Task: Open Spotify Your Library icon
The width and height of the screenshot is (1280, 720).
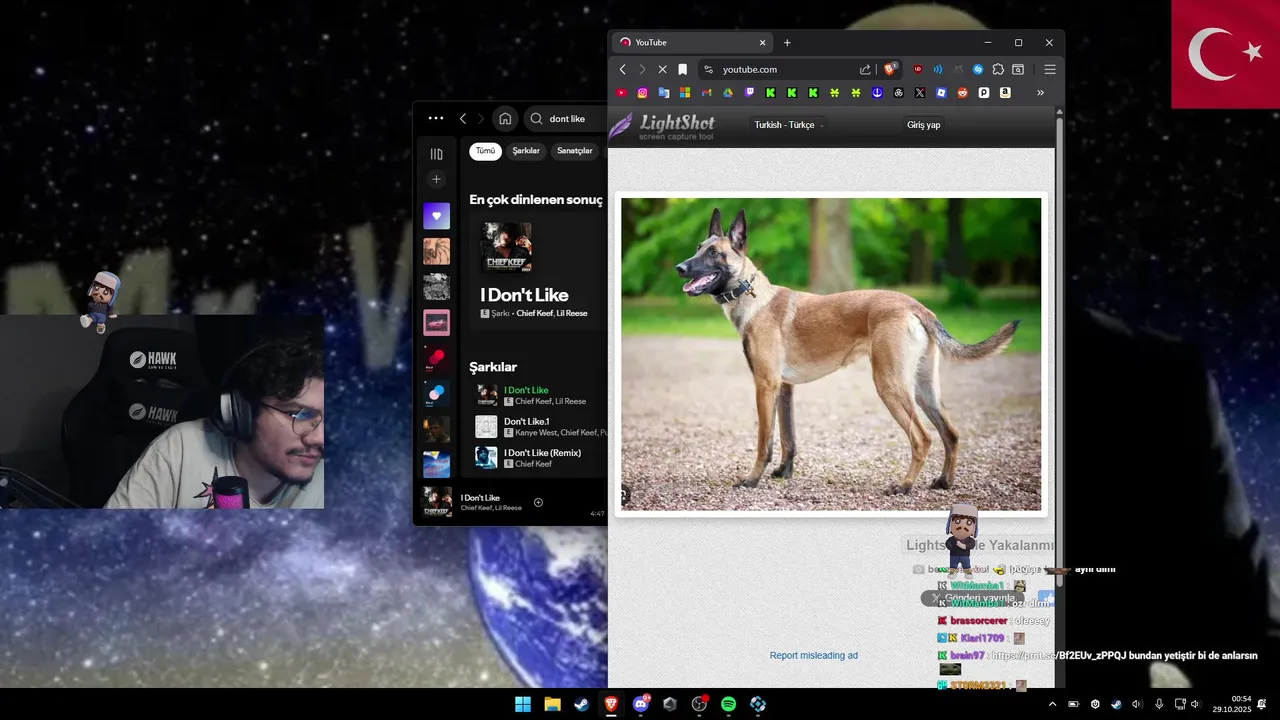Action: [x=436, y=154]
